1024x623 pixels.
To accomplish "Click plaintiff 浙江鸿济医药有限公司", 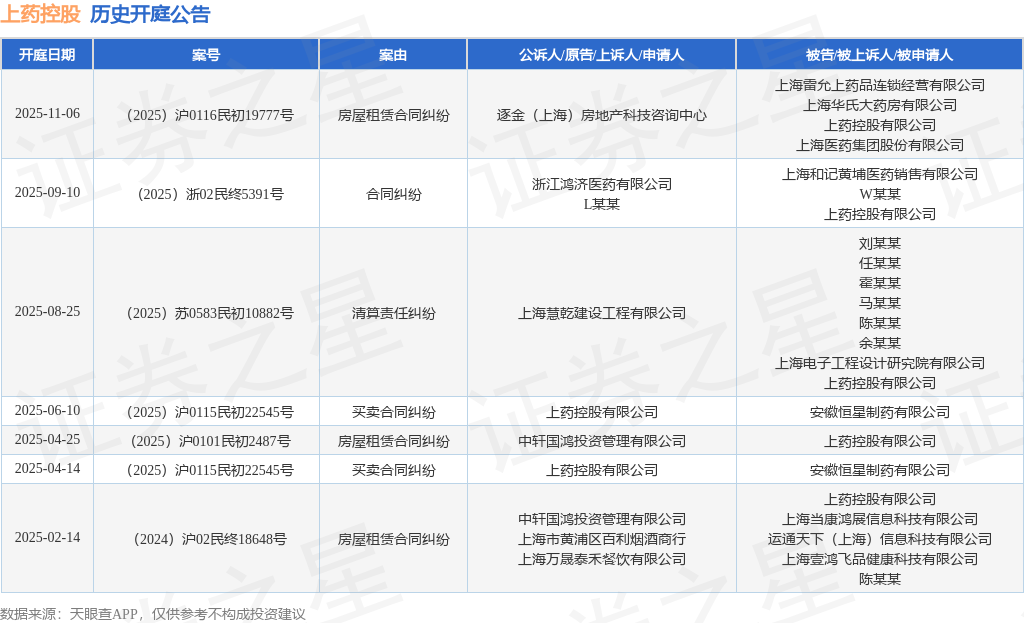I will coord(601,184).
